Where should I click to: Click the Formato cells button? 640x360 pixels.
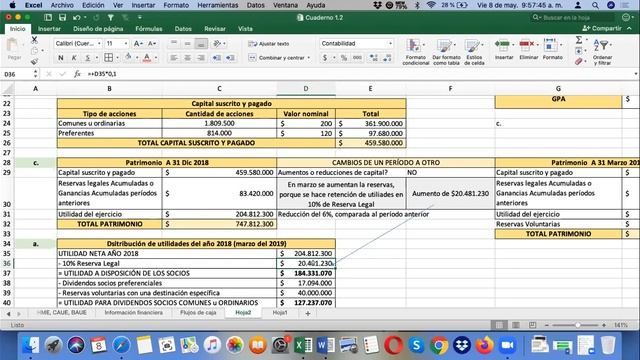(x=553, y=50)
